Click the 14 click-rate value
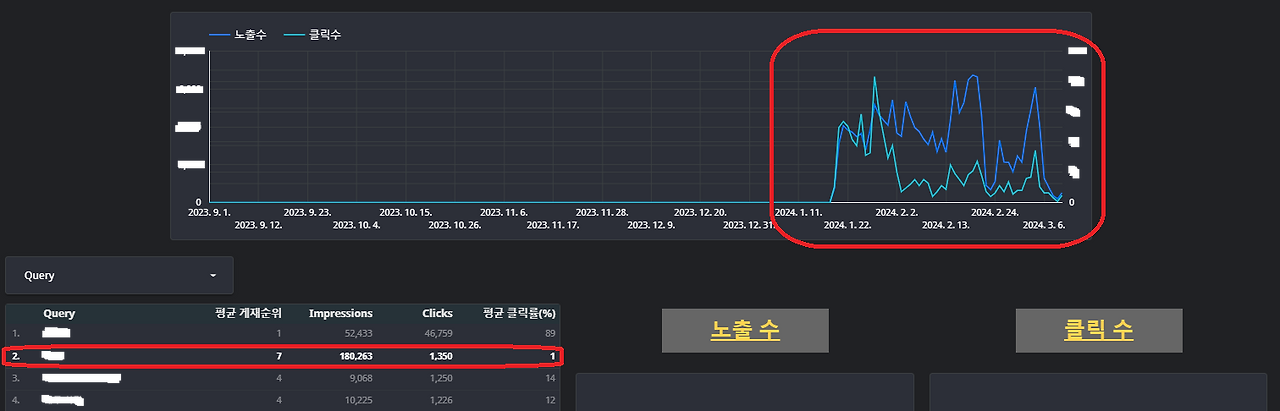The image size is (1280, 411). pos(550,378)
